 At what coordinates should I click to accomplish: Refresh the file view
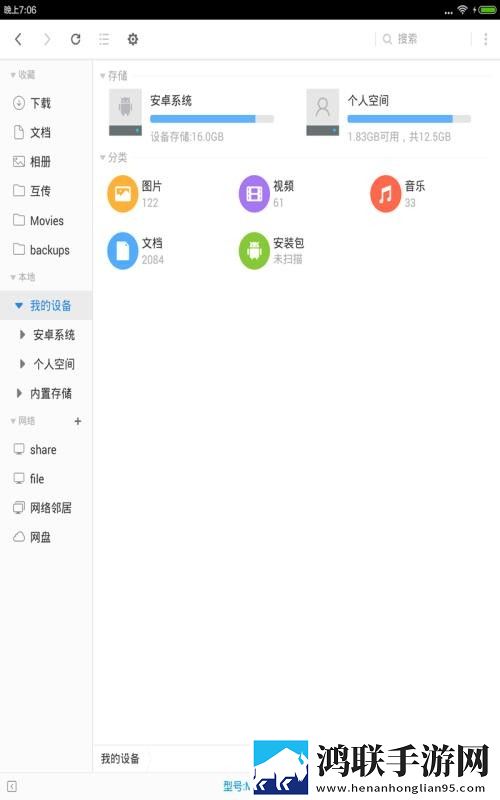point(76,39)
